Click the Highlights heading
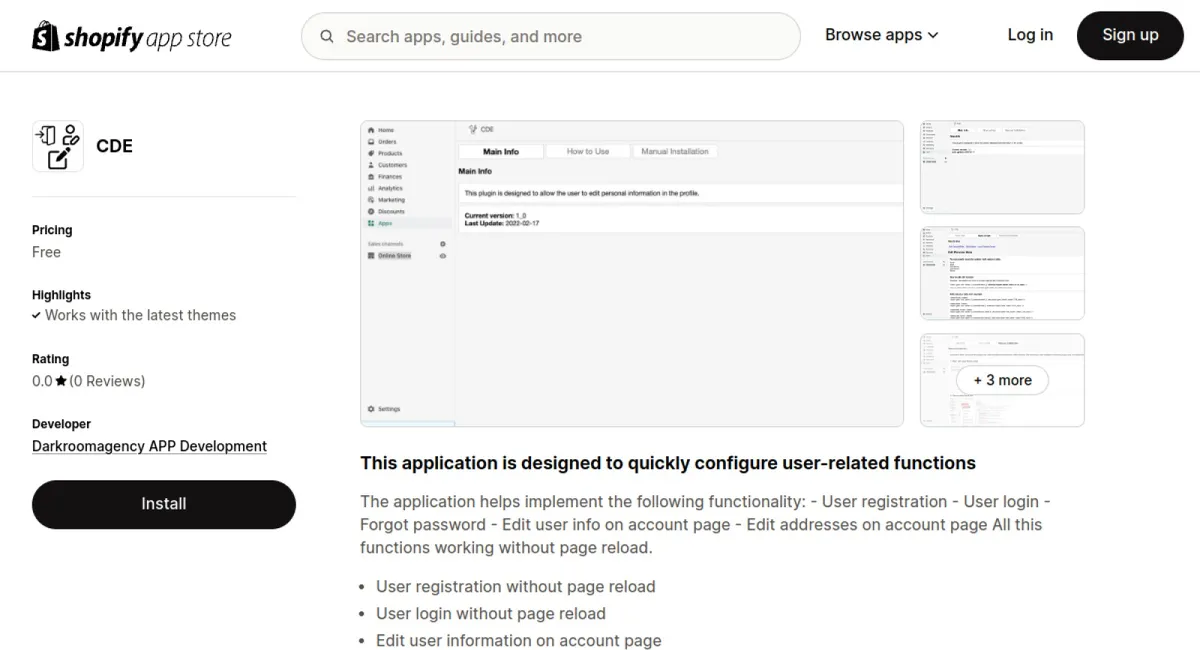The image size is (1200, 650). click(x=61, y=295)
